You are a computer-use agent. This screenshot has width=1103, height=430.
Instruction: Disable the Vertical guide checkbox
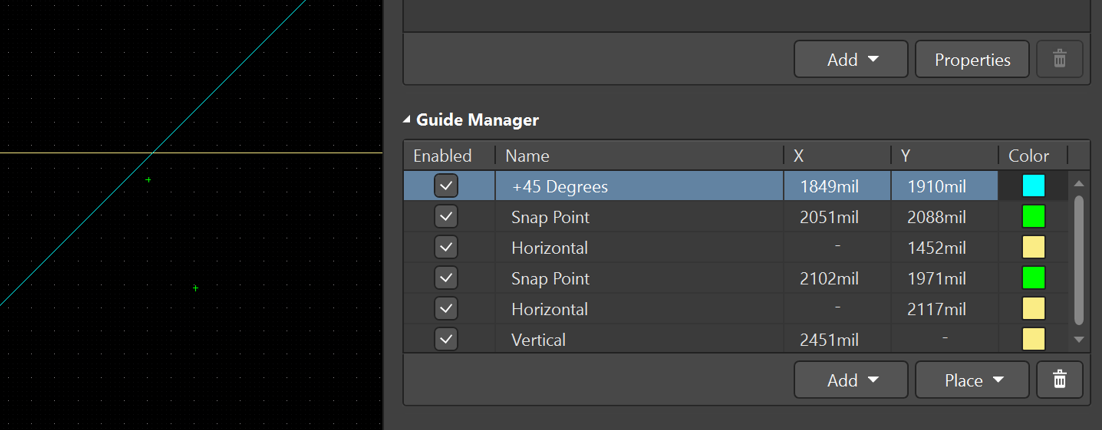click(446, 339)
